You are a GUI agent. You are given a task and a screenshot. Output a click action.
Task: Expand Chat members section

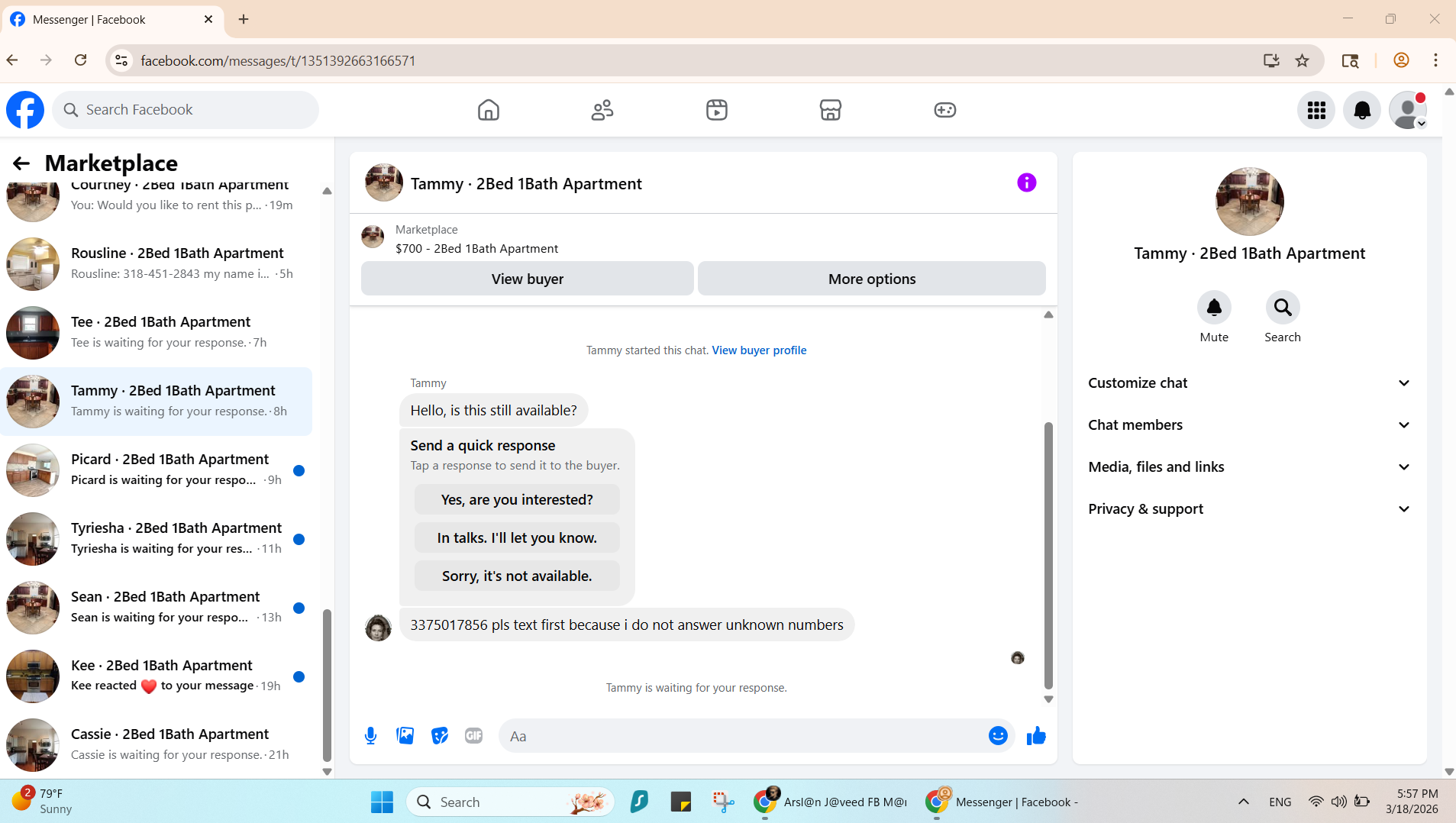[1249, 425]
